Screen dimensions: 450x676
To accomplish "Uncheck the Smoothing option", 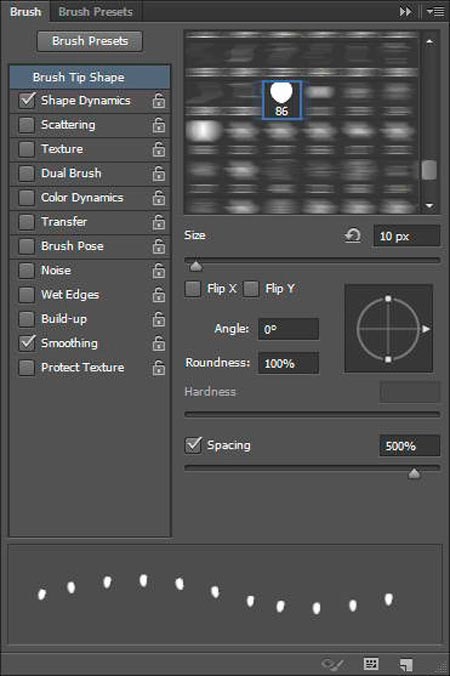I will [x=27, y=343].
